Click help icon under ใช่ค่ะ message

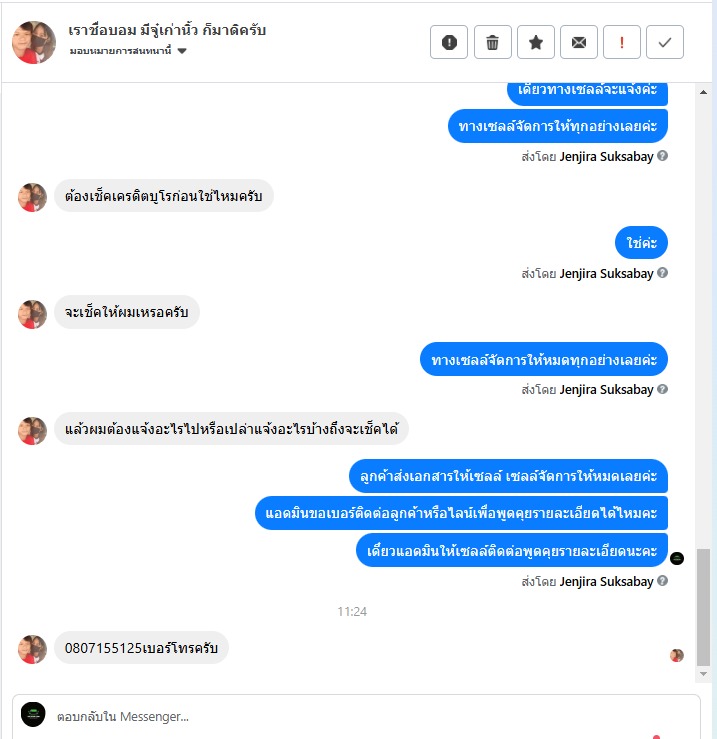(662, 273)
